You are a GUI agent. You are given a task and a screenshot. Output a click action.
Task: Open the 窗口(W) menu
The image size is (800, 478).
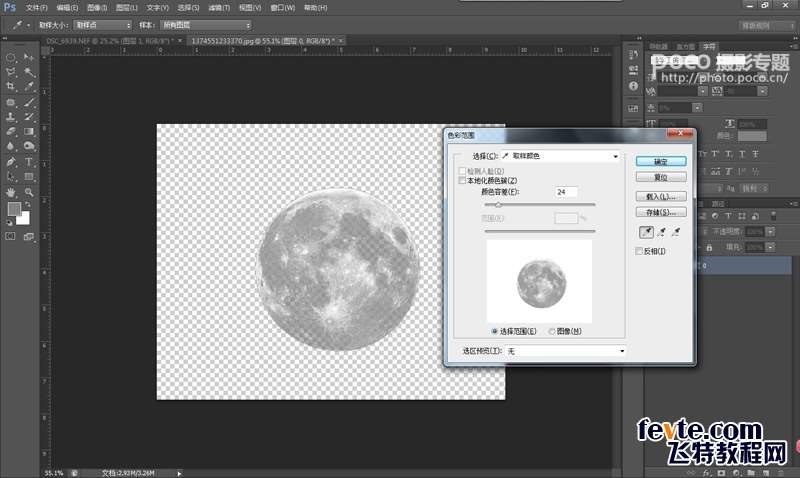[x=283, y=8]
